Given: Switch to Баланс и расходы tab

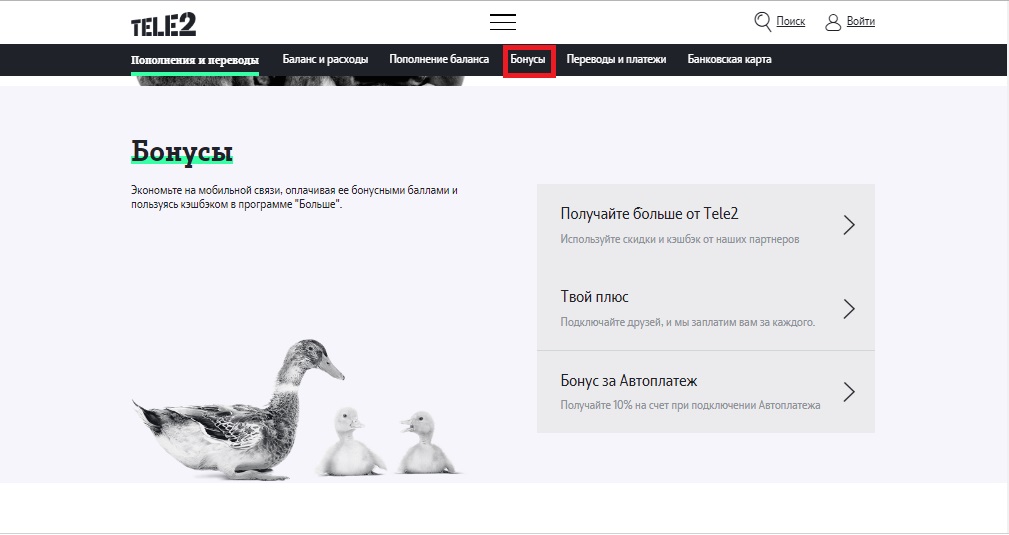Looking at the screenshot, I should click(325, 60).
